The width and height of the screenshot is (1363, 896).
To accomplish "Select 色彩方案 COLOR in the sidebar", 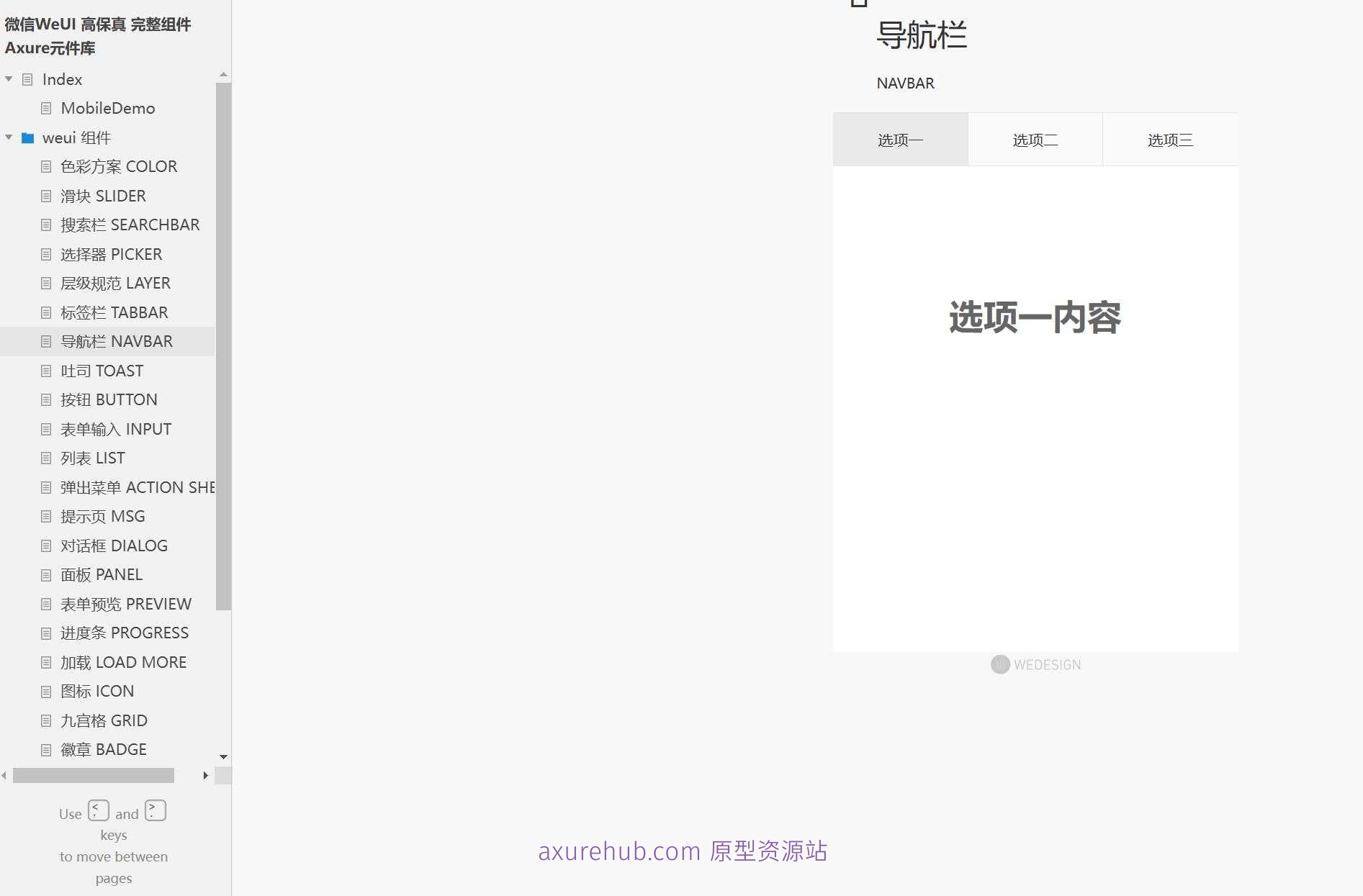I will 119,166.
